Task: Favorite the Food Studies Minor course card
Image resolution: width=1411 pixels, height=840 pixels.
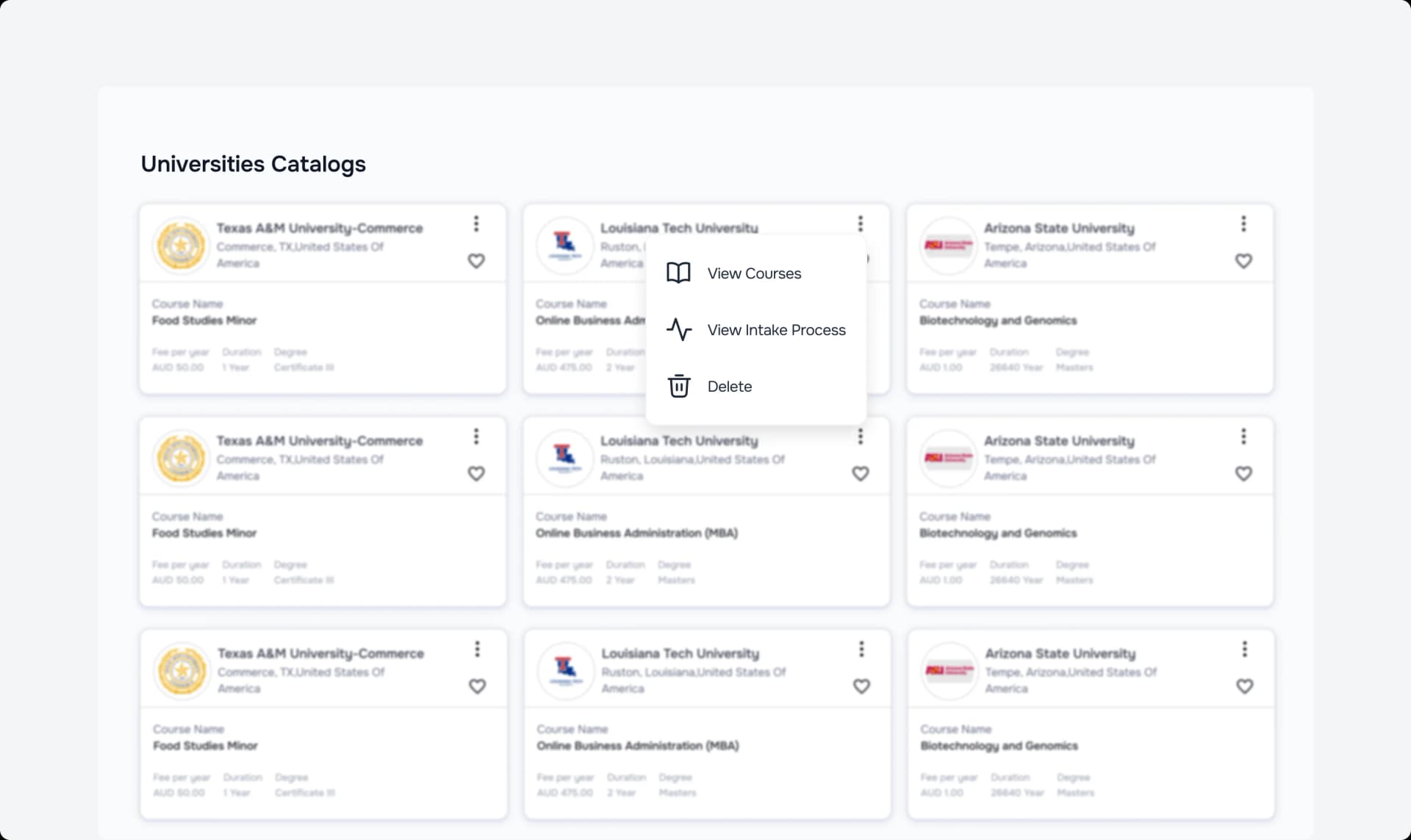Action: click(476, 261)
